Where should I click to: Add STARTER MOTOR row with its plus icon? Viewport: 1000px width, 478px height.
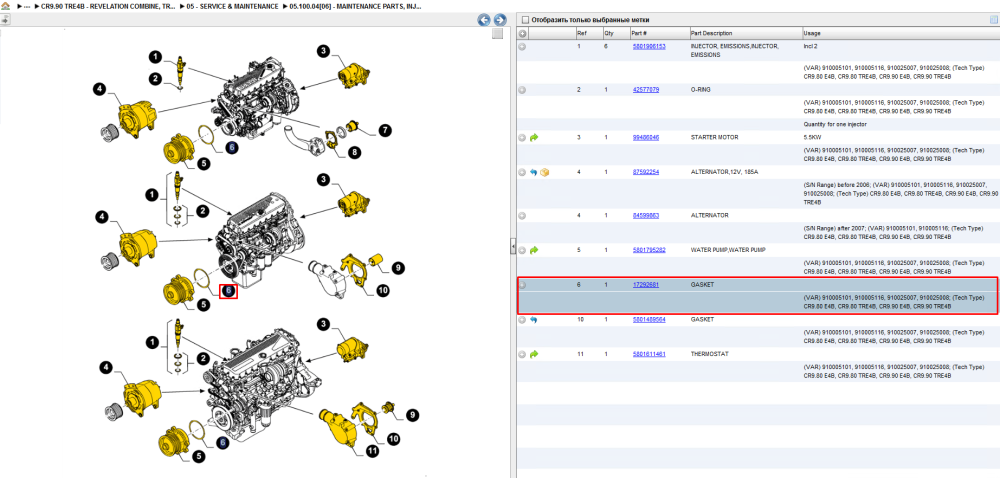point(522,138)
